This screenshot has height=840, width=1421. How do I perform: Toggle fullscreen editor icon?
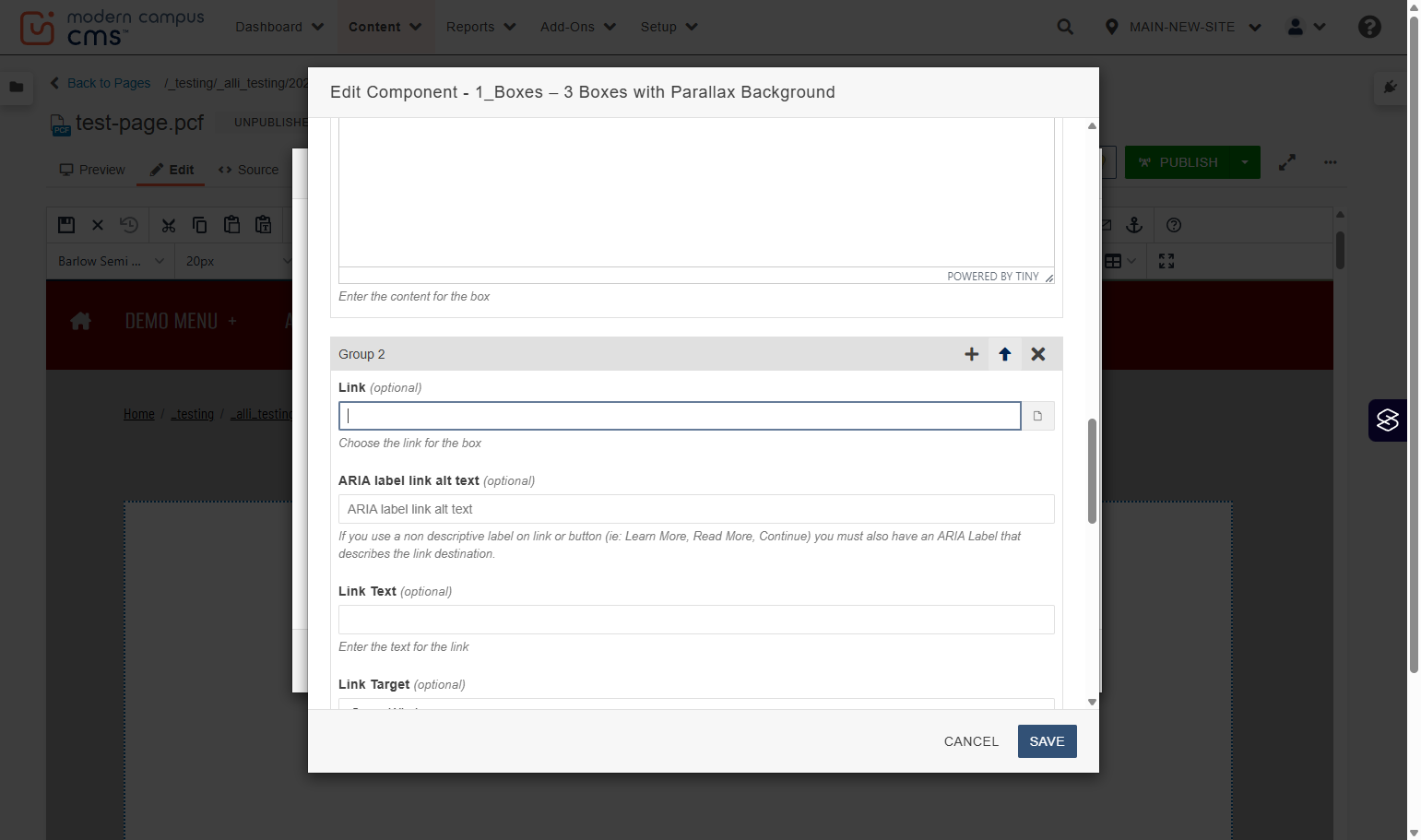coord(1166,261)
